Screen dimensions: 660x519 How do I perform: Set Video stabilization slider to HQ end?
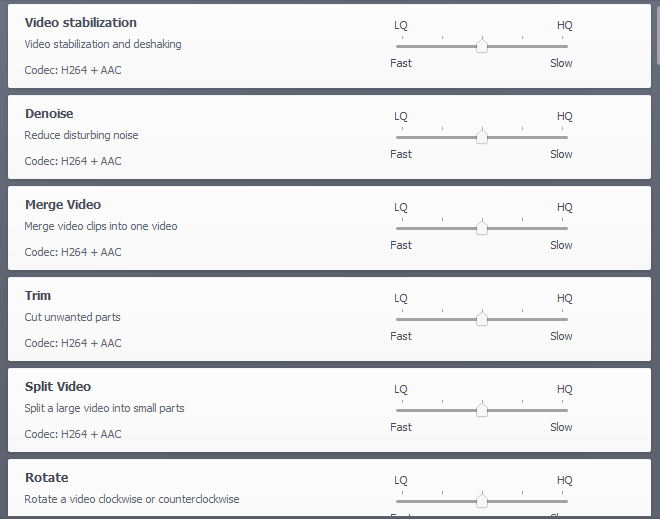562,46
